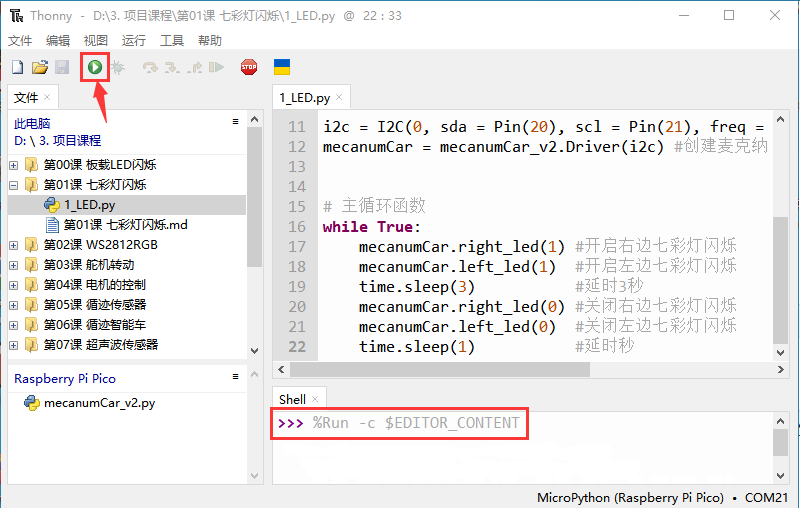Click the 此电脑 link in files panel
Screen dimensions: 800x508
(32, 123)
